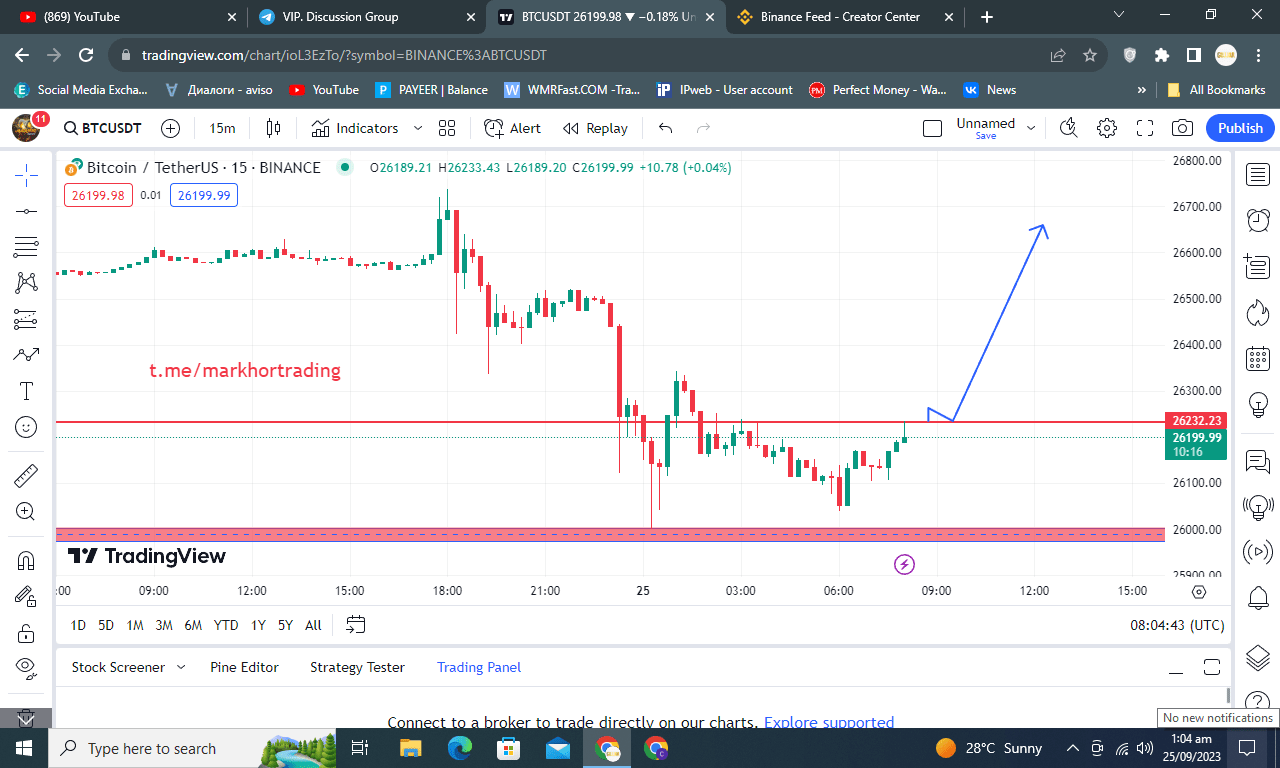Viewport: 1280px width, 768px height.
Task: Click the blue Publish button
Action: point(1240,128)
